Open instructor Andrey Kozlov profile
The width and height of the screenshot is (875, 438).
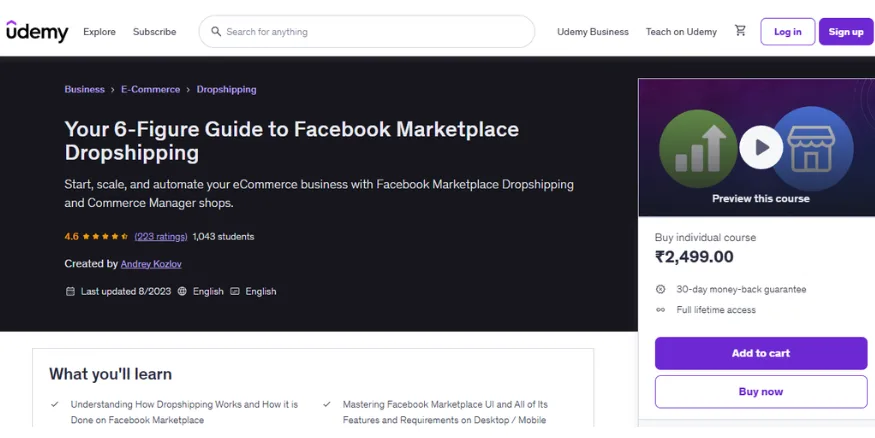151,264
